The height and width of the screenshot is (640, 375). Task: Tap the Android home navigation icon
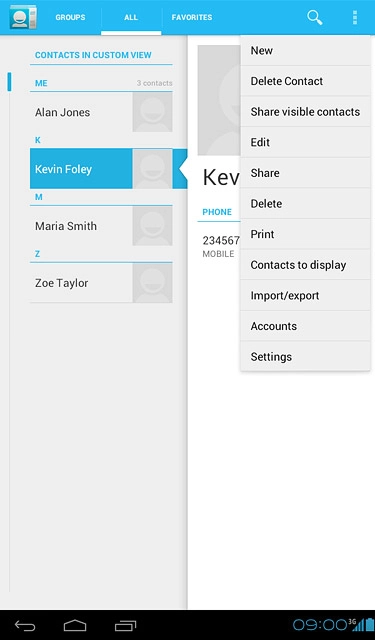[x=75, y=625]
